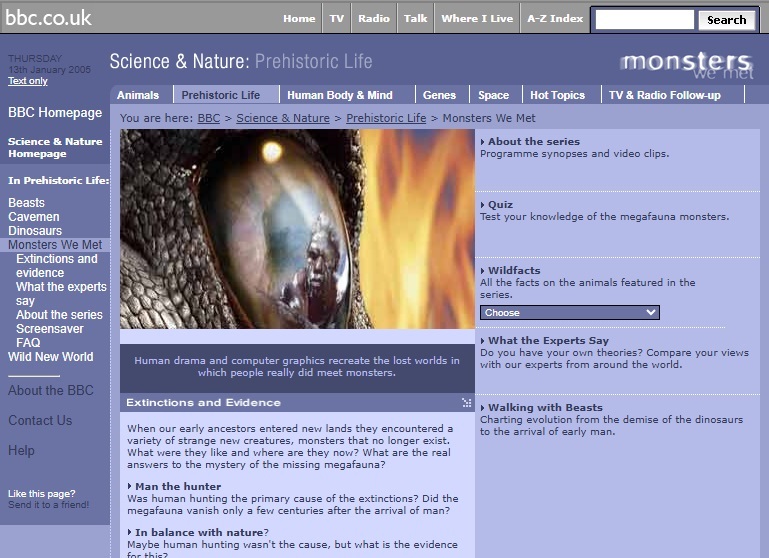Click the BBC breadcrumb link
The image size is (769, 558).
[x=208, y=118]
